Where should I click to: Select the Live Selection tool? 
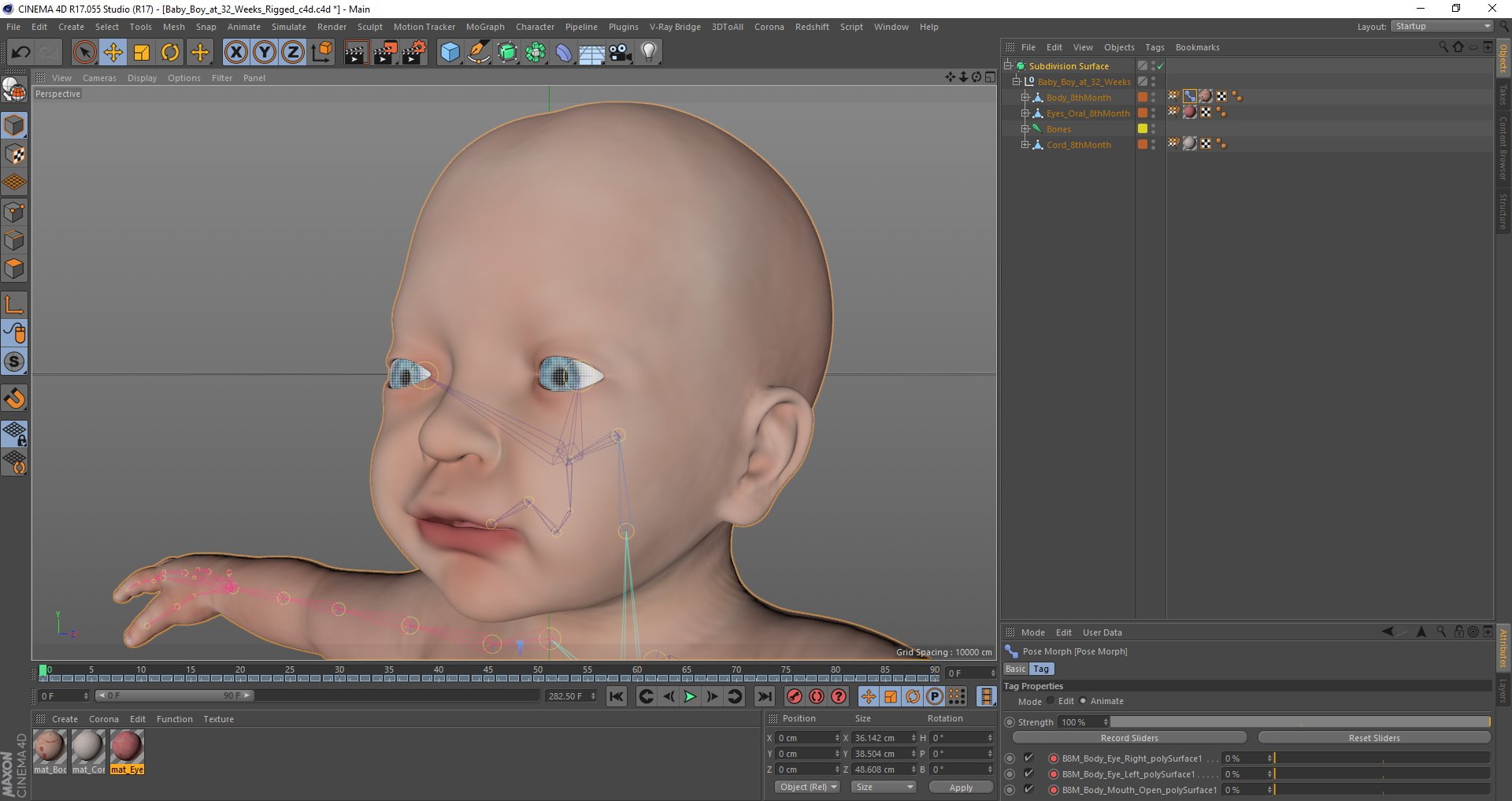pos(84,53)
